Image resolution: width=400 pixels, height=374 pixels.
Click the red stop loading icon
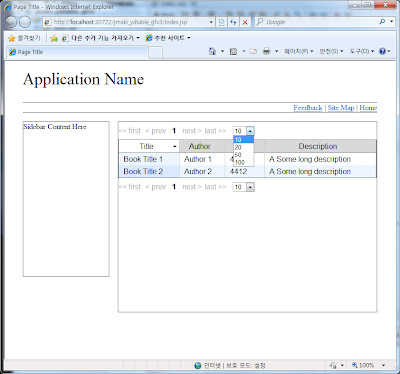click(x=245, y=22)
